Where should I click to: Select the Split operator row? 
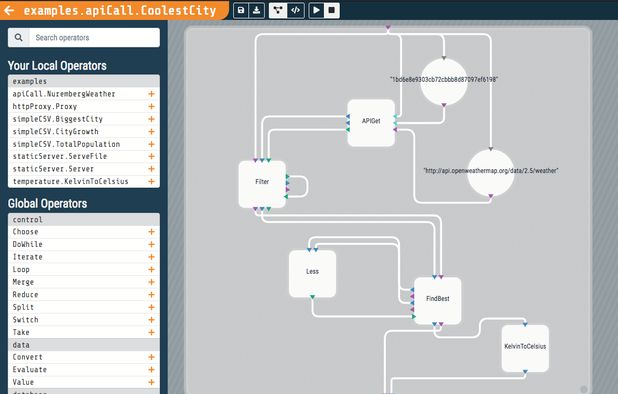pos(84,307)
